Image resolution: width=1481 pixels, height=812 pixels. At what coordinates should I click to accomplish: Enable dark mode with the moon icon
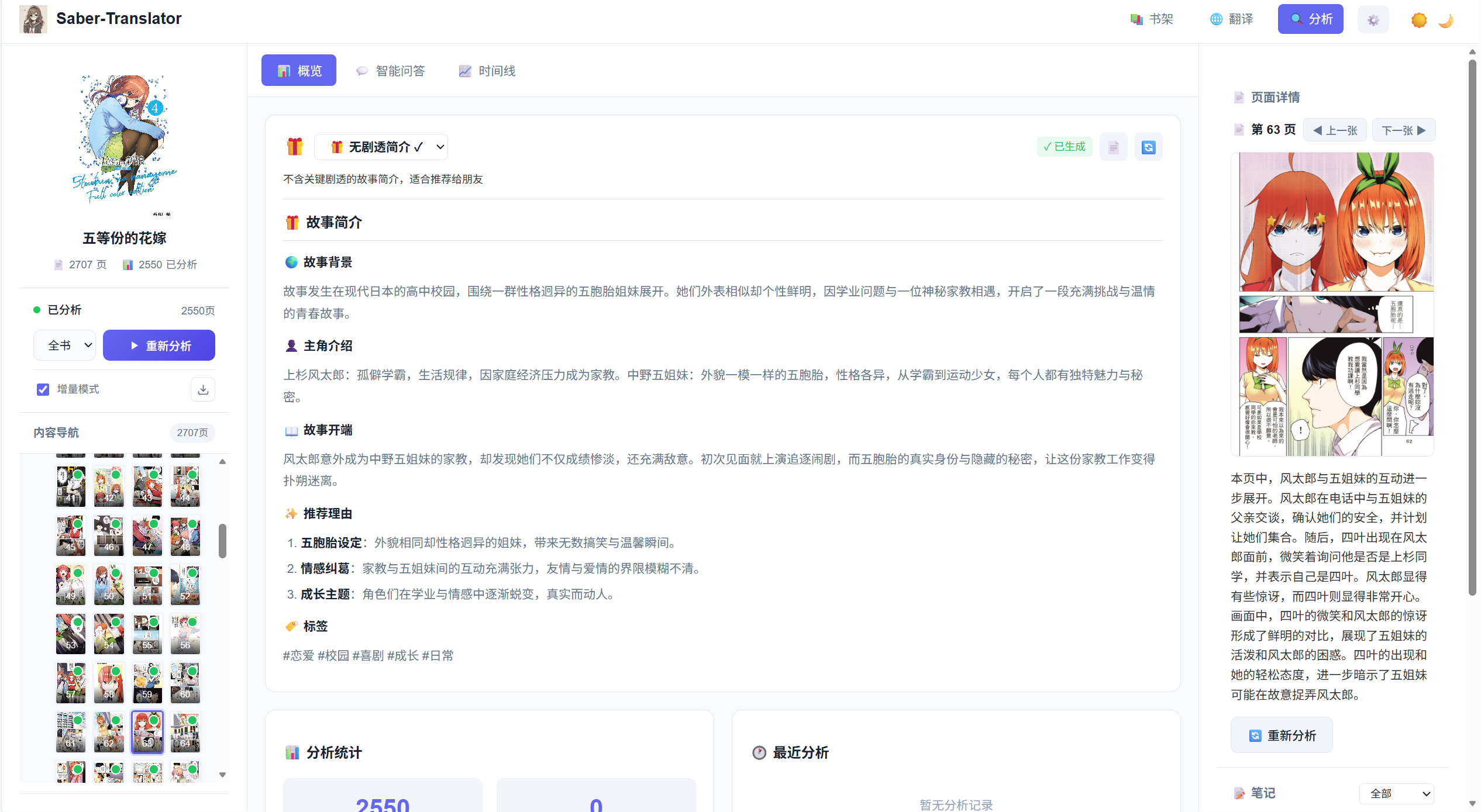tap(1445, 20)
